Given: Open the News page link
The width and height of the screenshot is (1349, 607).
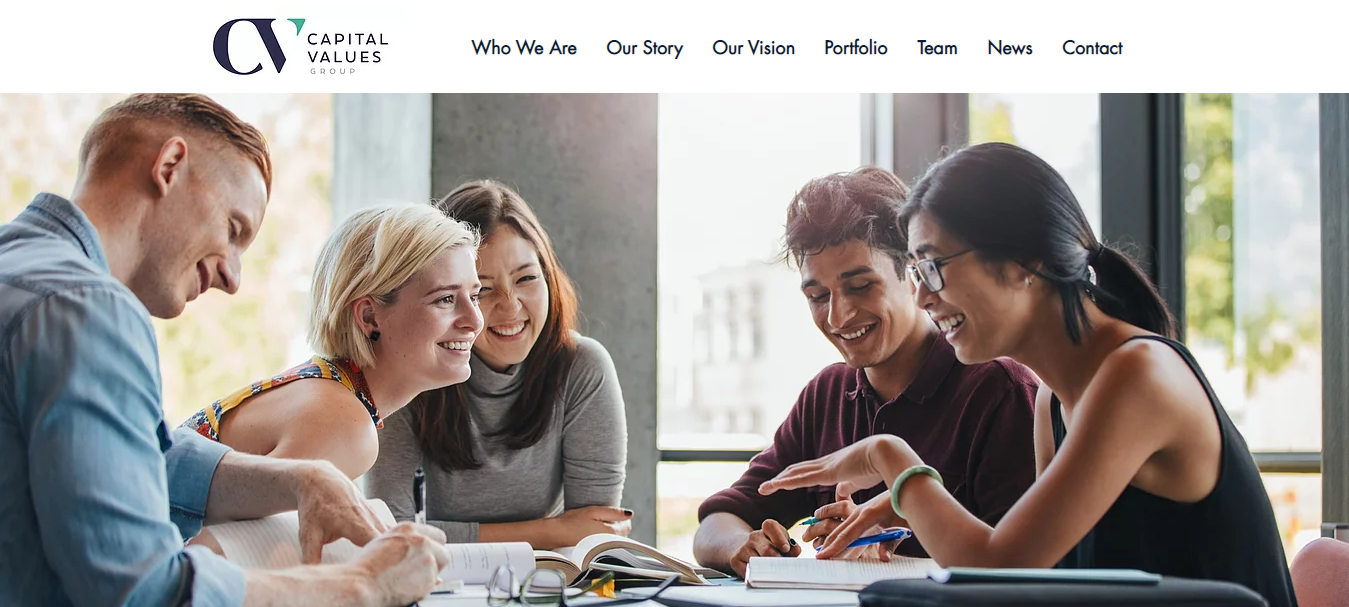Looking at the screenshot, I should coord(1010,48).
